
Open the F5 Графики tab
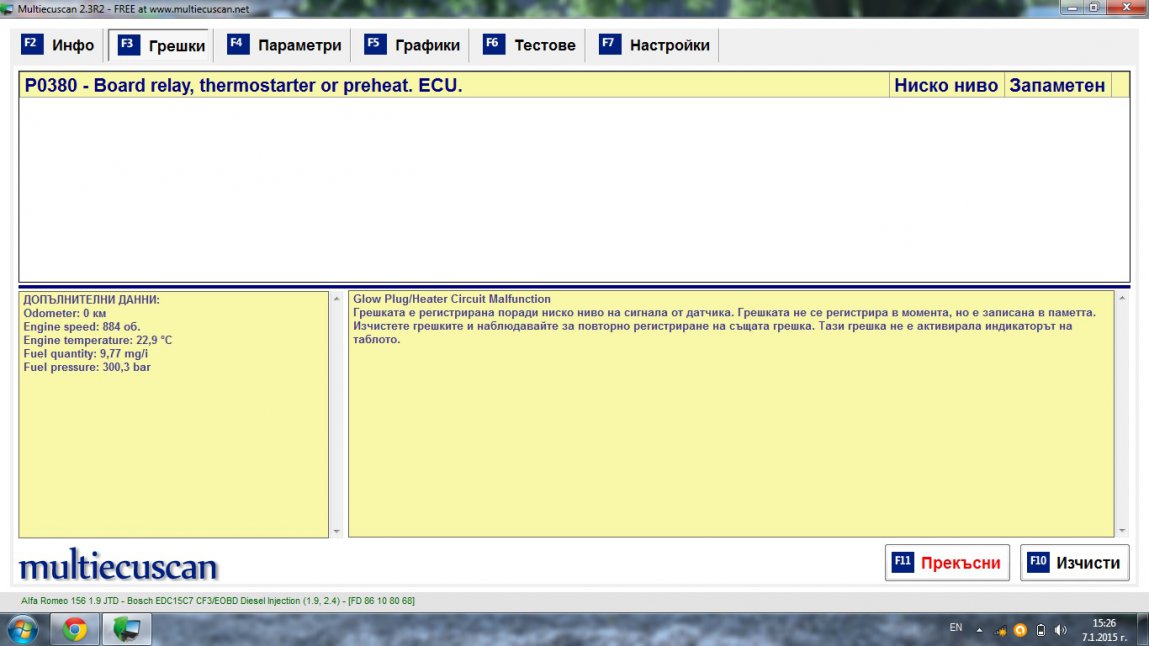[413, 46]
